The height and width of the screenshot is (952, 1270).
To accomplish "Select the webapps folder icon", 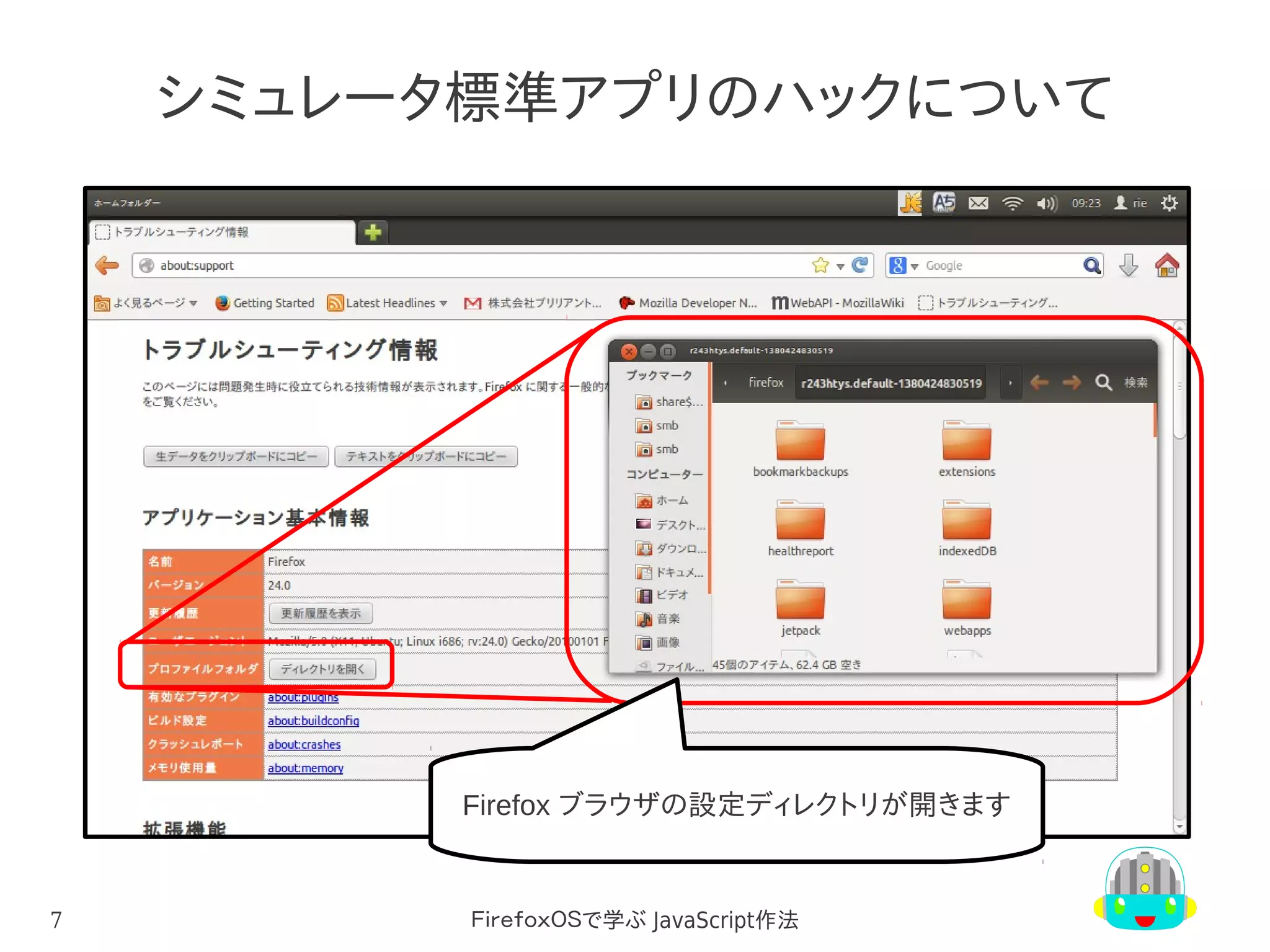I will pos(966,599).
